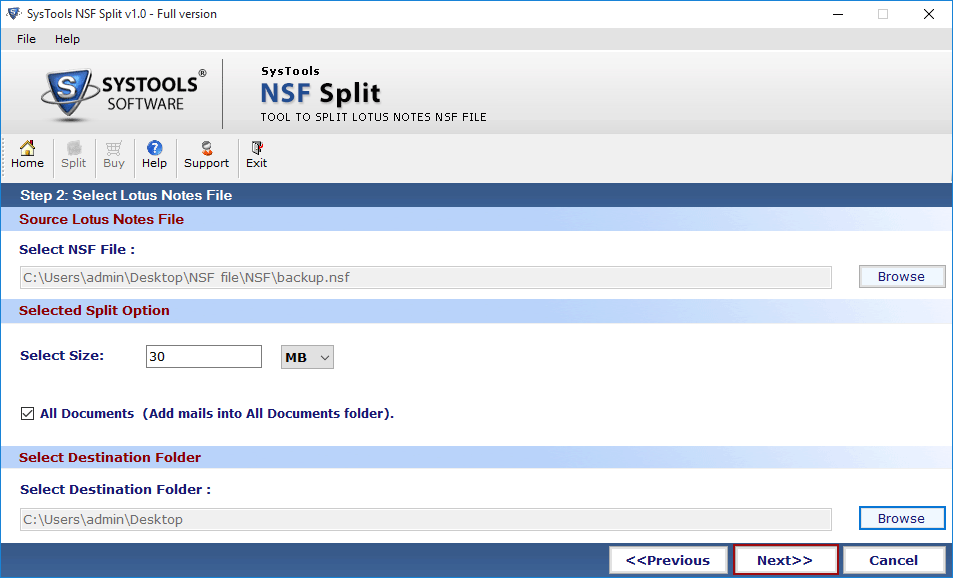Click the window title 'SysTools NSF Split v1.0 - Full version'
This screenshot has height=578, width=953.
pos(122,14)
